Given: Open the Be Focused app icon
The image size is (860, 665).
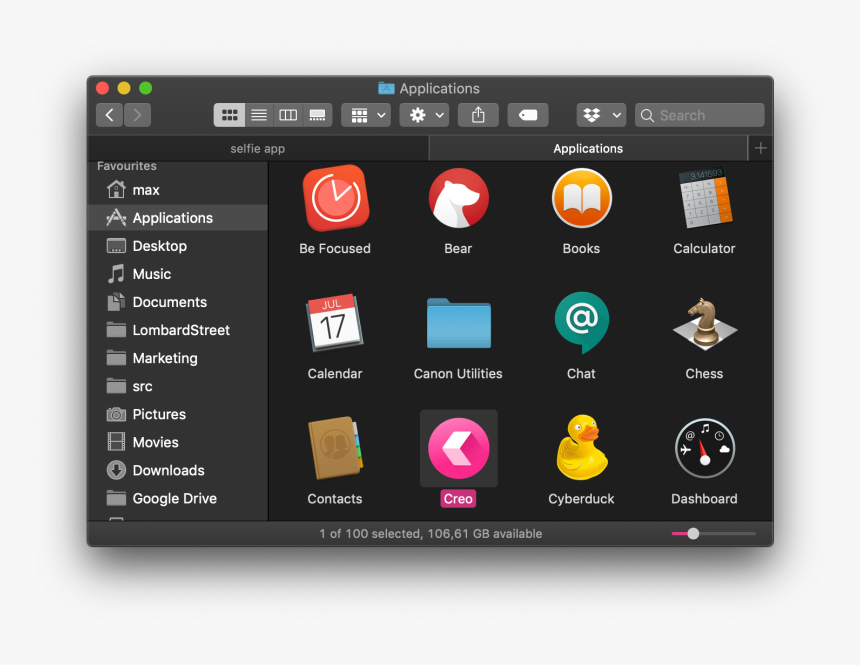Looking at the screenshot, I should pos(336,198).
